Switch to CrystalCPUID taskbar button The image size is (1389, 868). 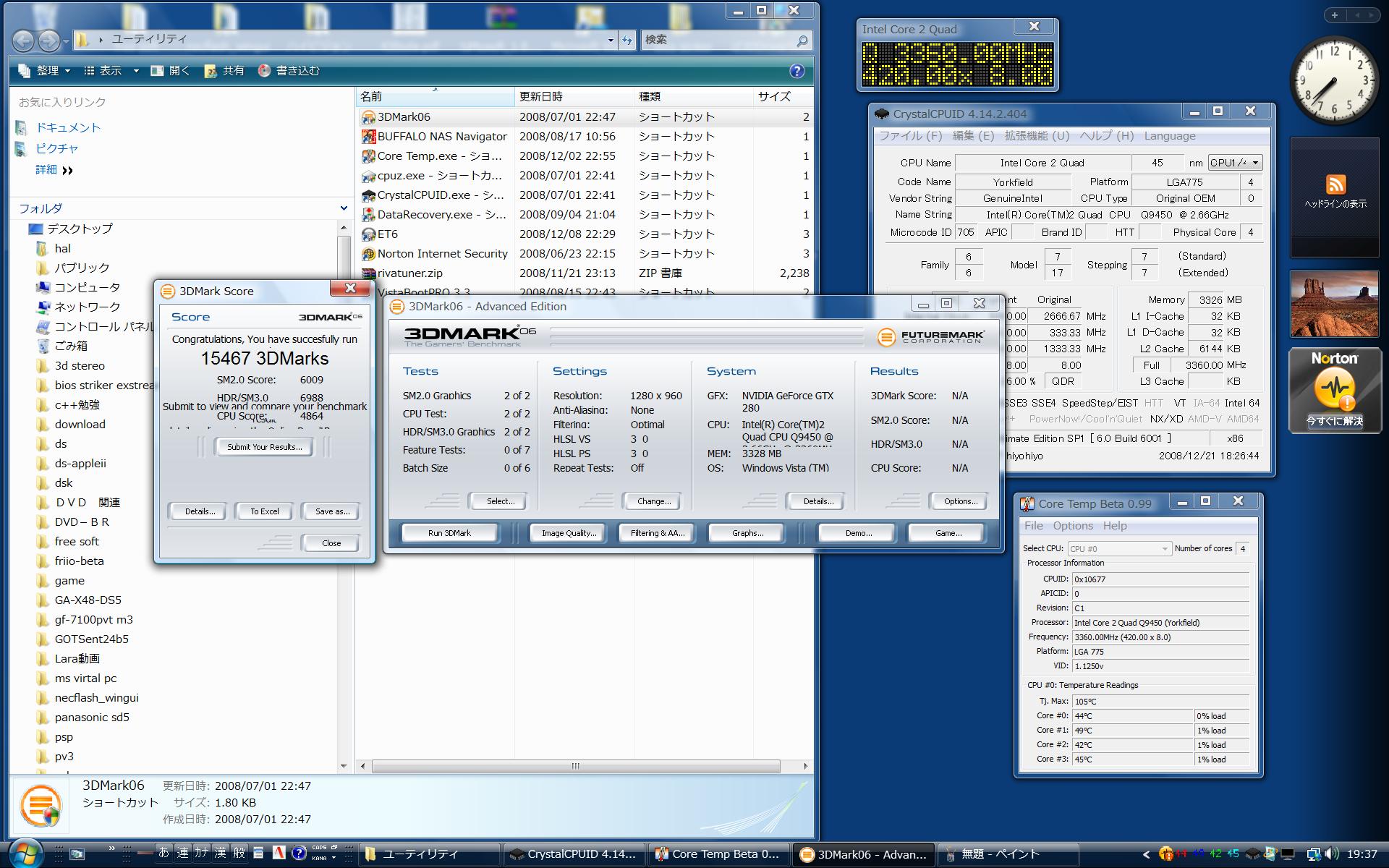pos(574,854)
